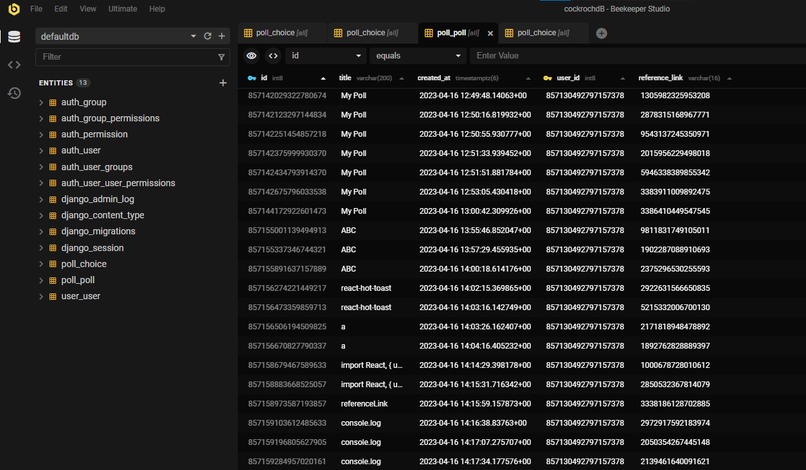
Task: Select id cell 857142029322780674
Action: tap(287, 96)
